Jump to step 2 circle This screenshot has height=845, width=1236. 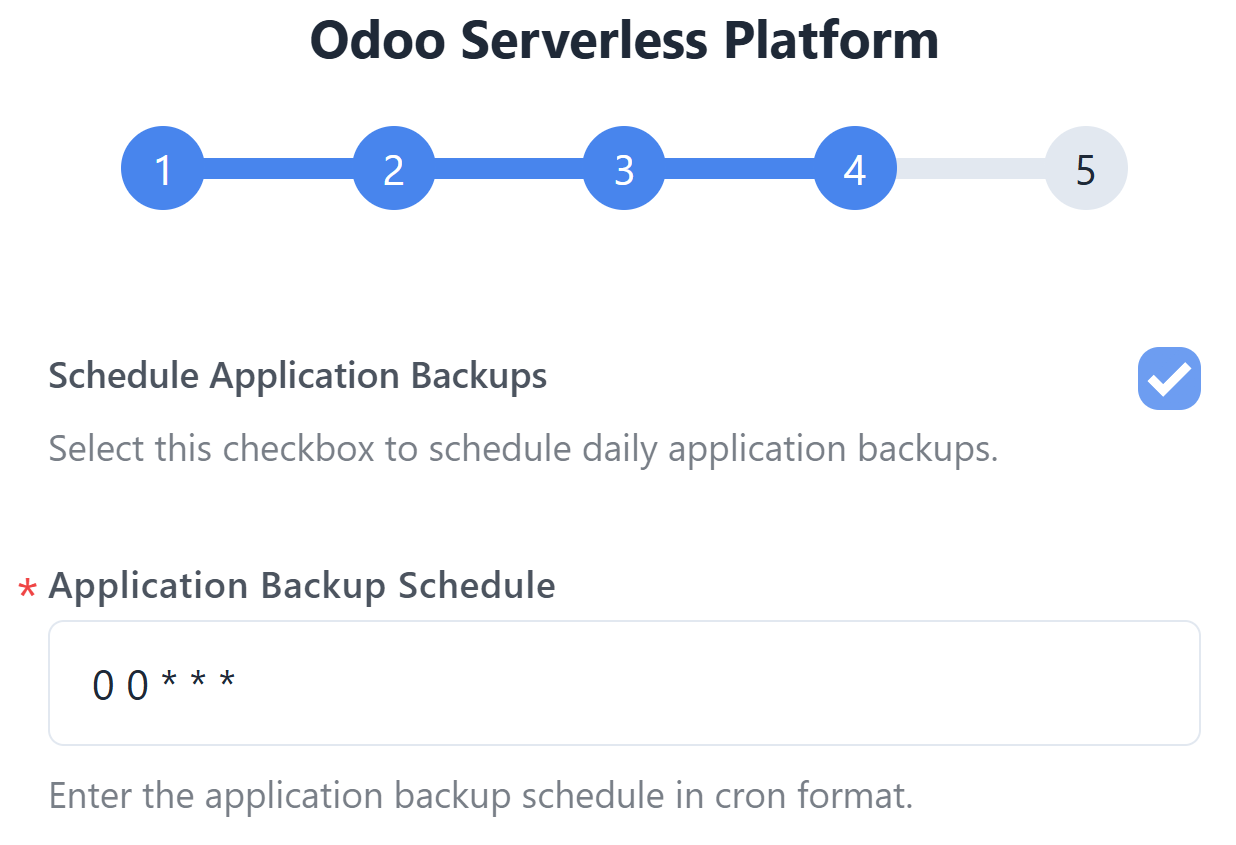point(394,169)
